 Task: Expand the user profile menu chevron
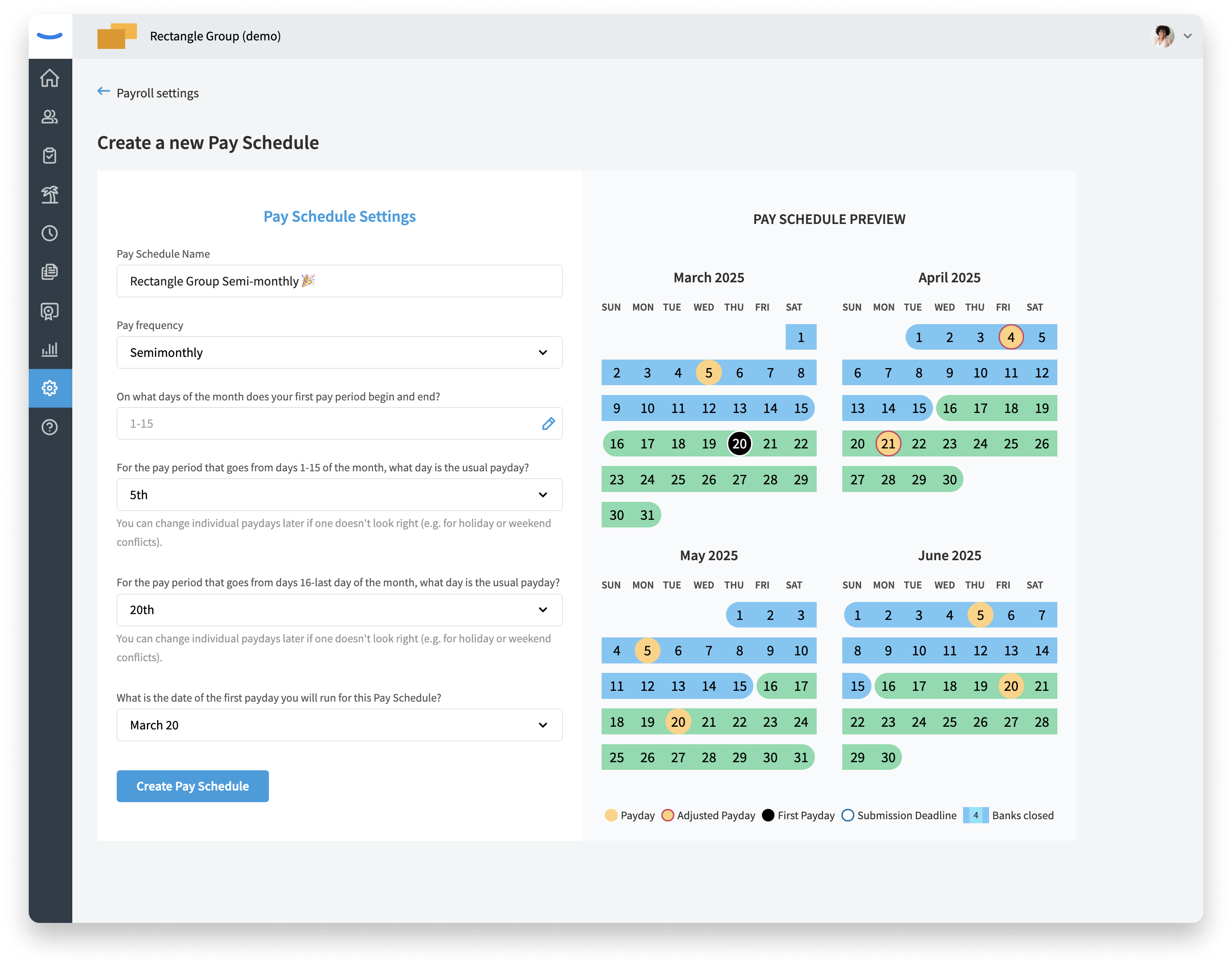coord(1187,36)
